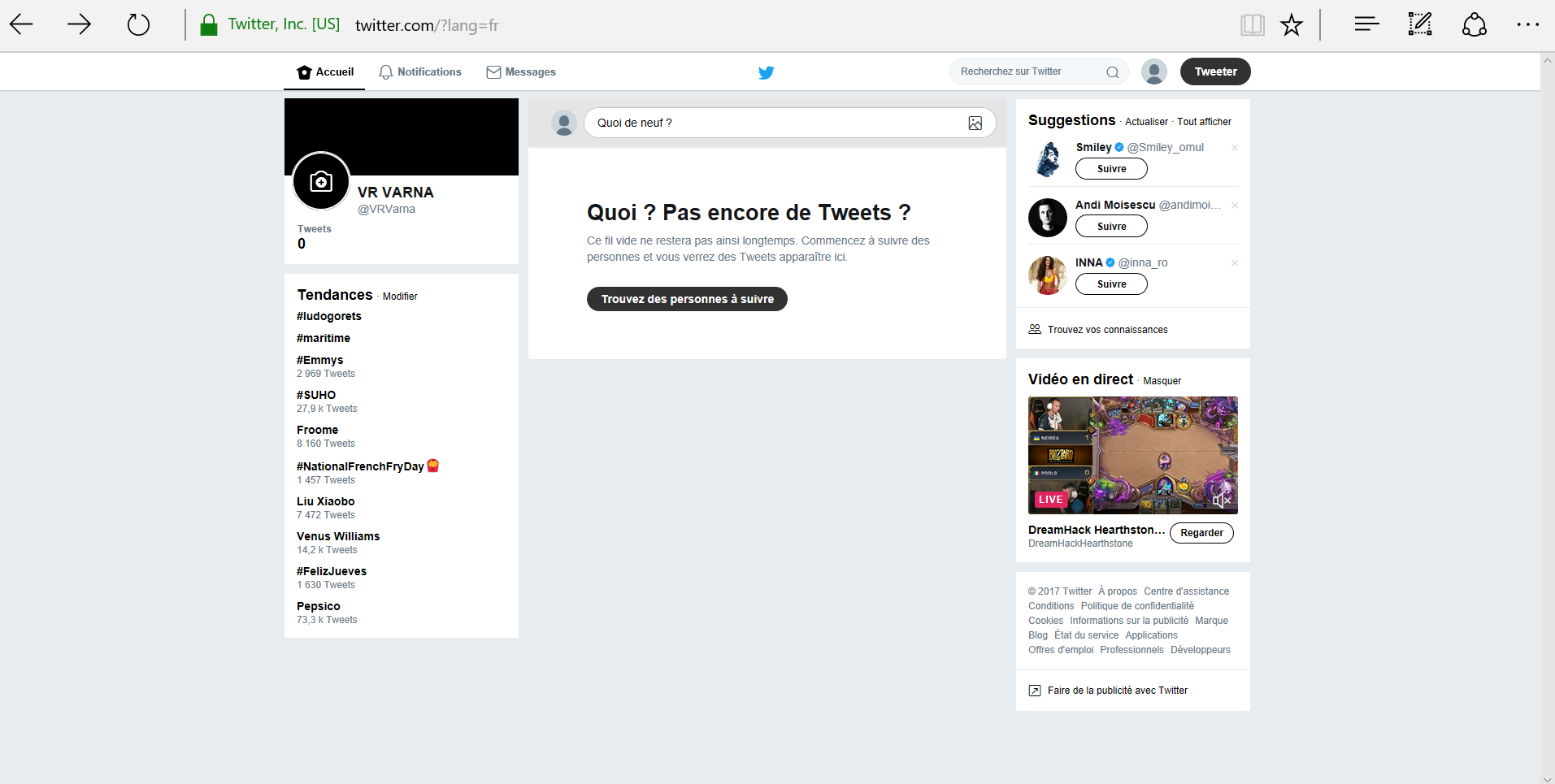The width and height of the screenshot is (1555, 784).
Task: Open the #ludogorets trend
Action: [329, 316]
